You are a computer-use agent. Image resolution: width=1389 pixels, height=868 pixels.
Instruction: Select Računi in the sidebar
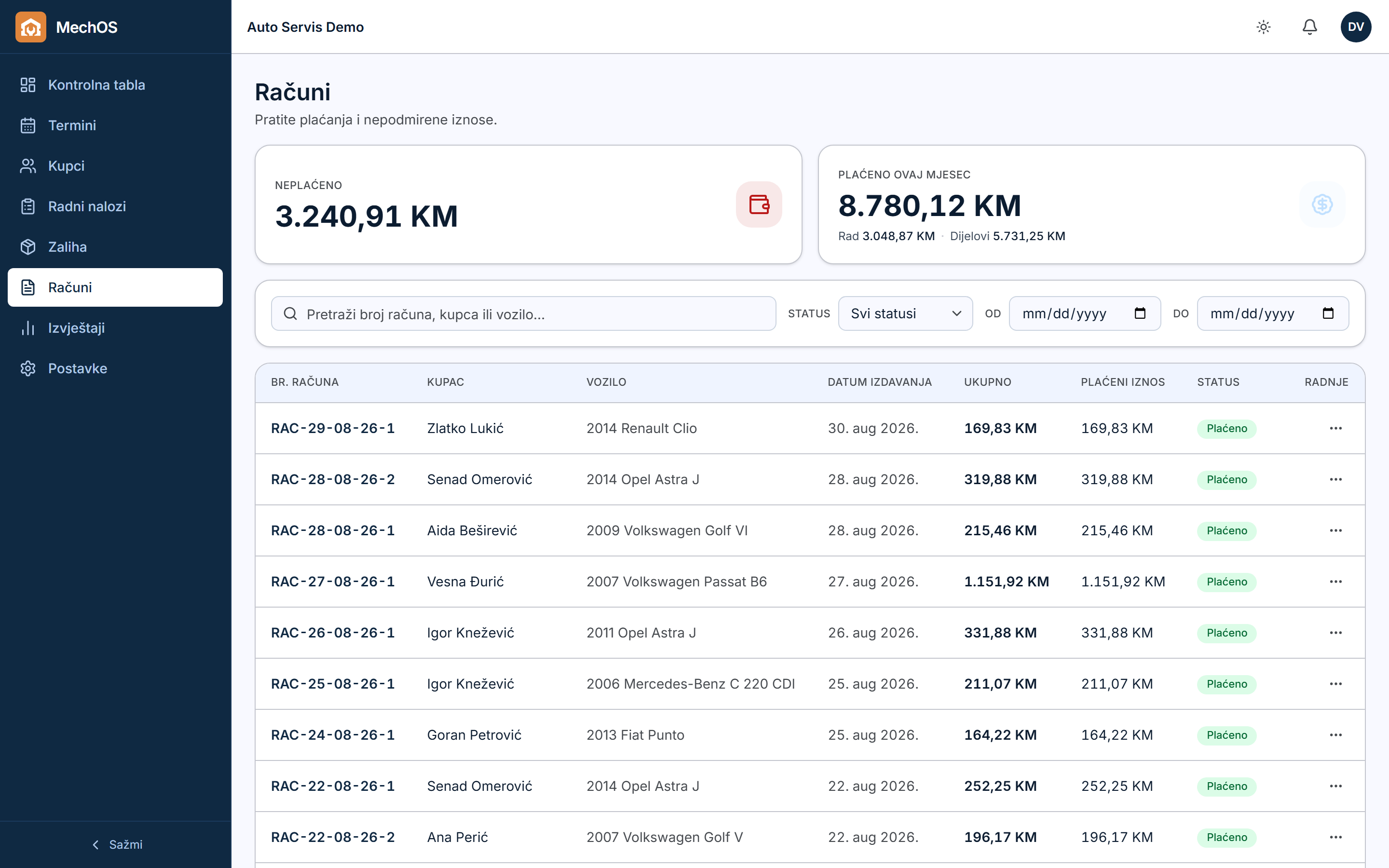pos(115,287)
